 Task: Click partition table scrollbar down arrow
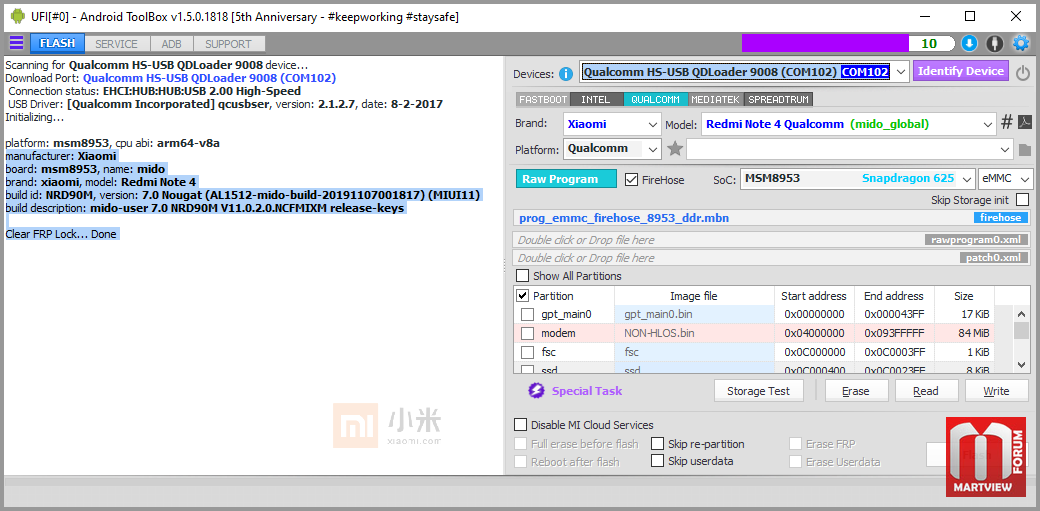click(1023, 363)
